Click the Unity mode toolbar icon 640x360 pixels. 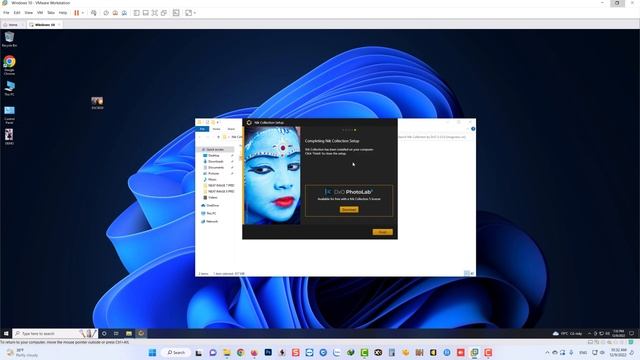click(164, 13)
